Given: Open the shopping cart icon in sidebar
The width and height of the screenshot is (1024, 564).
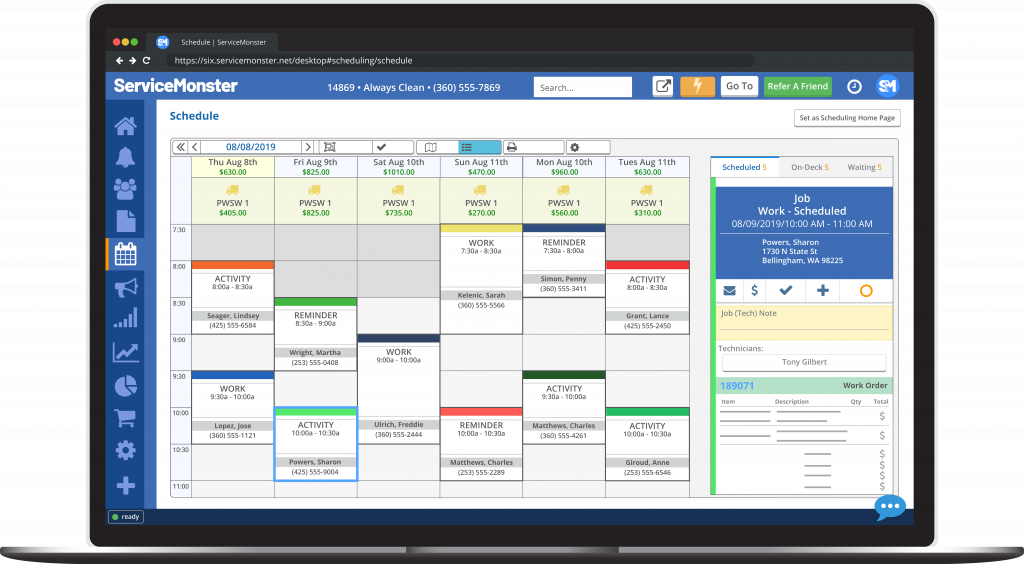Looking at the screenshot, I should click(x=125, y=418).
